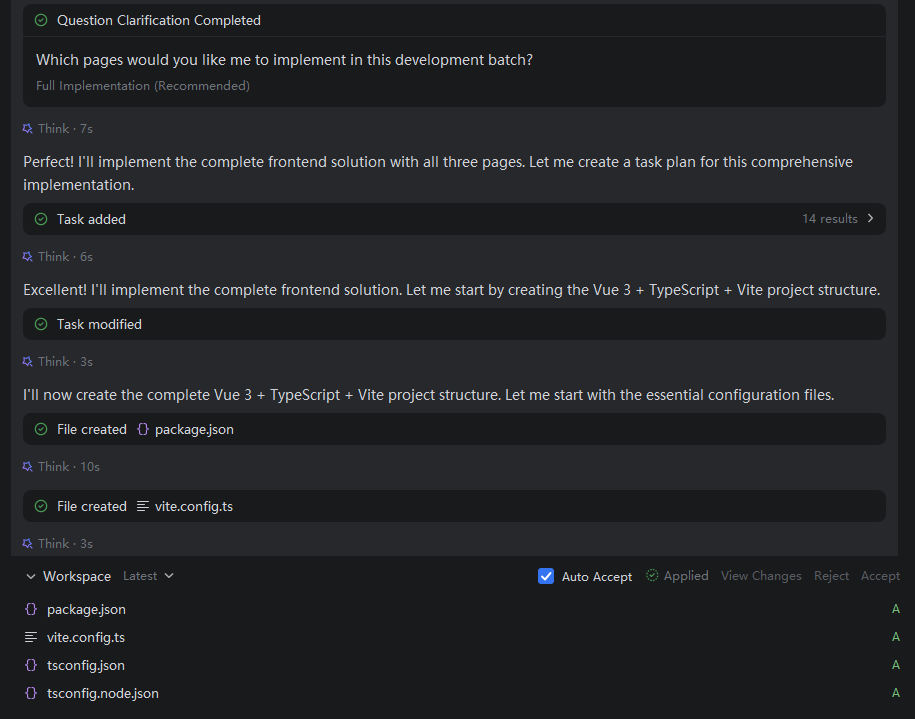Click the Think 10s sparkle icon
Viewport: 915px width, 719px height.
(27, 467)
